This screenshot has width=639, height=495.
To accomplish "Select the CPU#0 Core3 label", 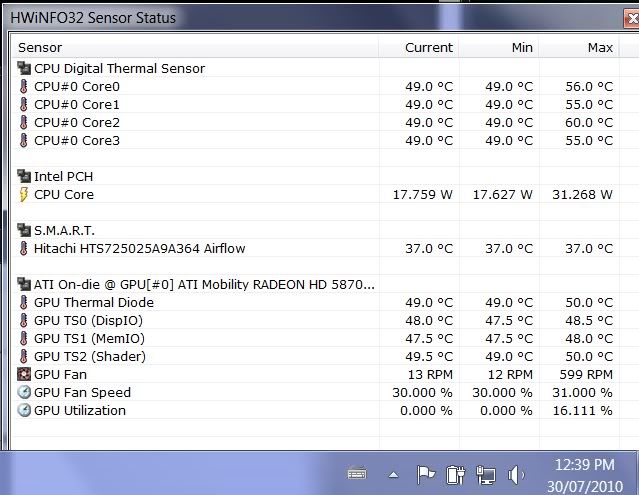I will (x=77, y=140).
